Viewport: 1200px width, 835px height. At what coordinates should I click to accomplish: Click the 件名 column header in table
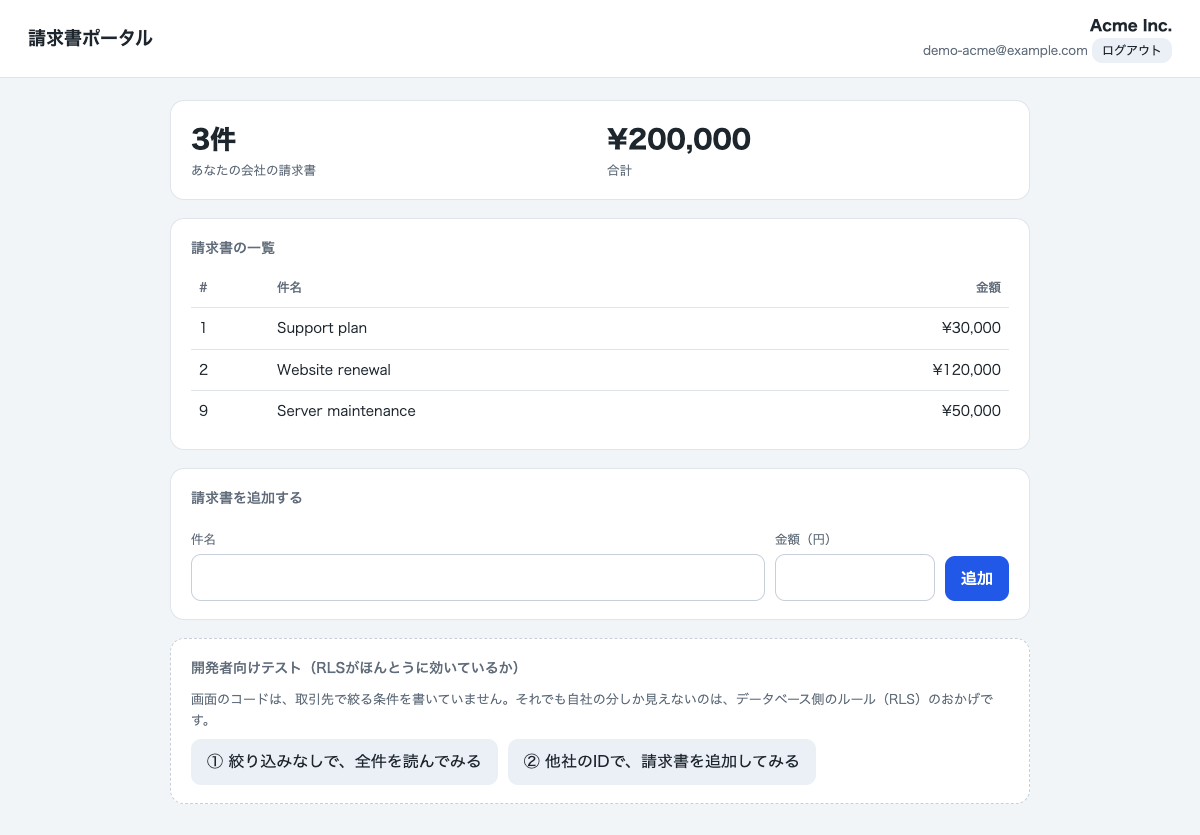[x=289, y=287]
